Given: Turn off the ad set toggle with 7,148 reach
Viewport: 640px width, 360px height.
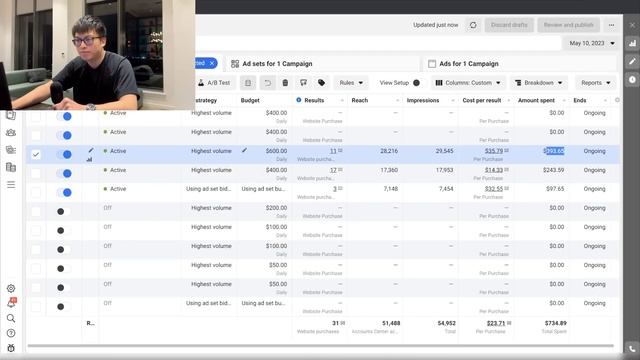Looking at the screenshot, I should [64, 193].
